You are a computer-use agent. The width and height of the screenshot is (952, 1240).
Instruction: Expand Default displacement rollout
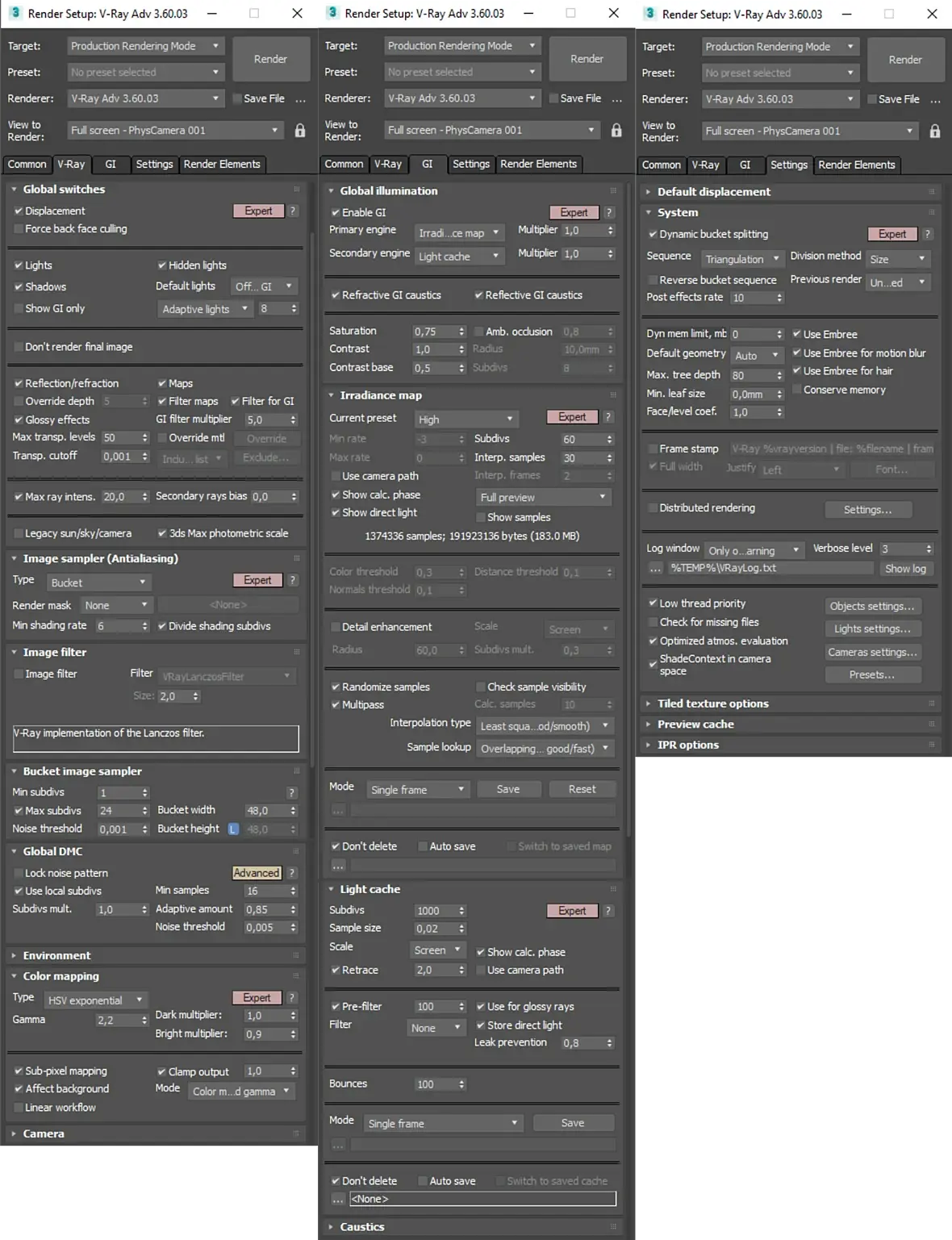coord(713,192)
